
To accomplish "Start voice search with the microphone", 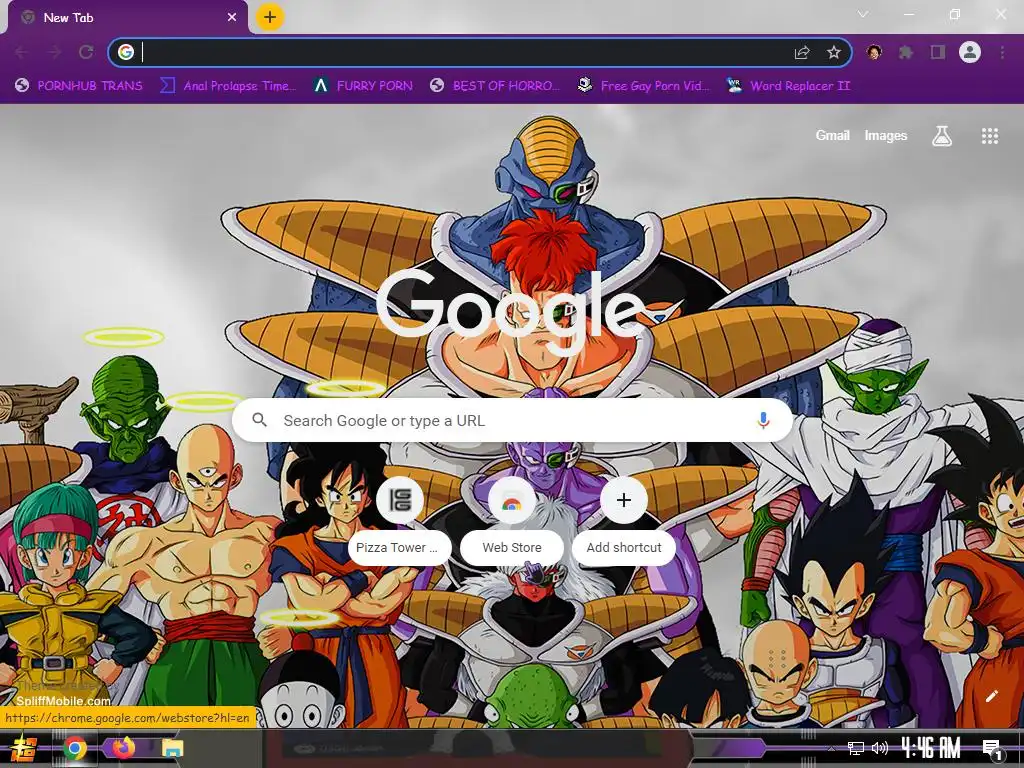I will coord(763,420).
